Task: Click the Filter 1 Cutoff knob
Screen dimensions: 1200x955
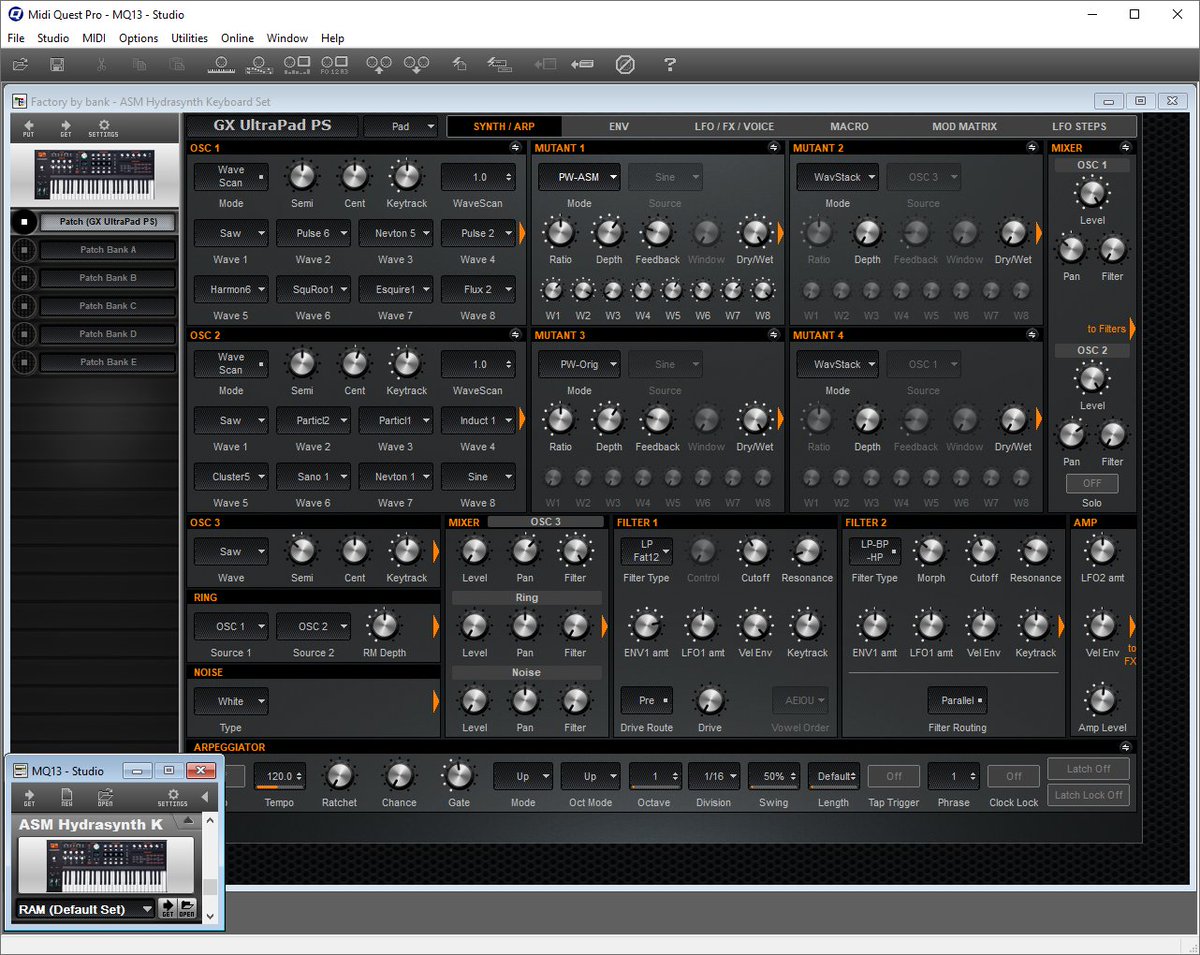Action: pos(755,551)
